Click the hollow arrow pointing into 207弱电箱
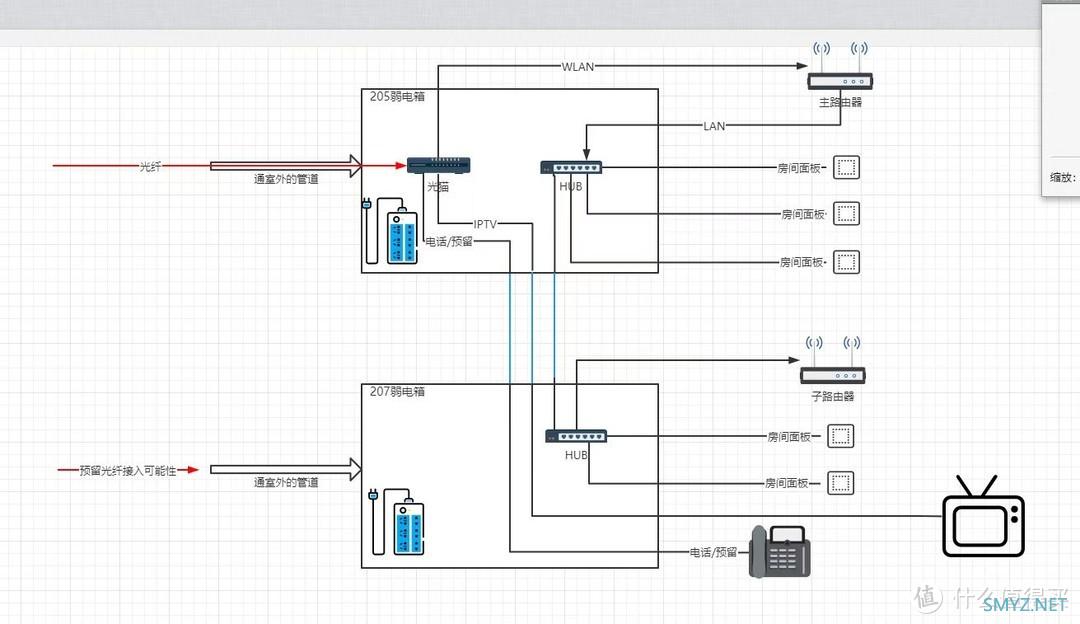The width and height of the screenshot is (1080, 624). click(x=286, y=469)
